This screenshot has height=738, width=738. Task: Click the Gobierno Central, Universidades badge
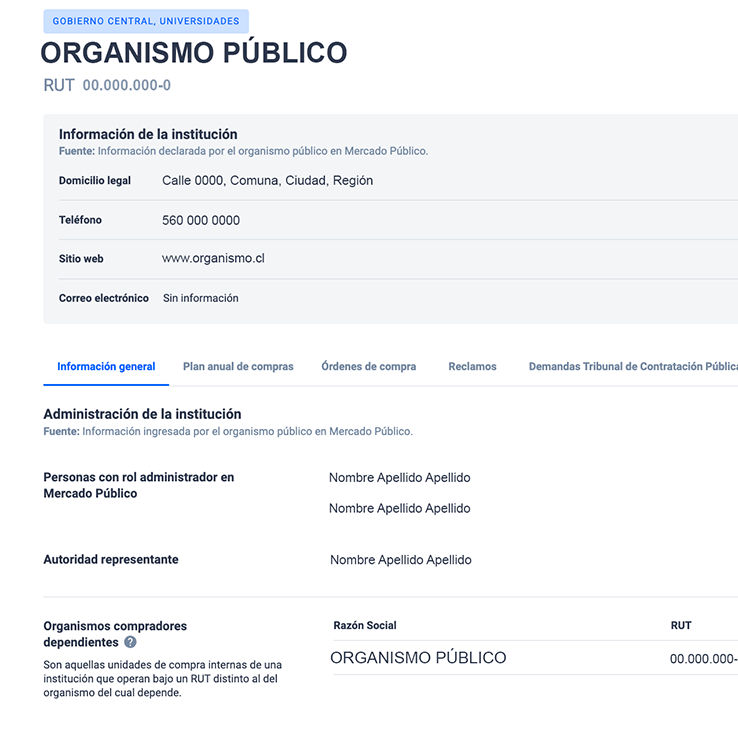pos(146,21)
